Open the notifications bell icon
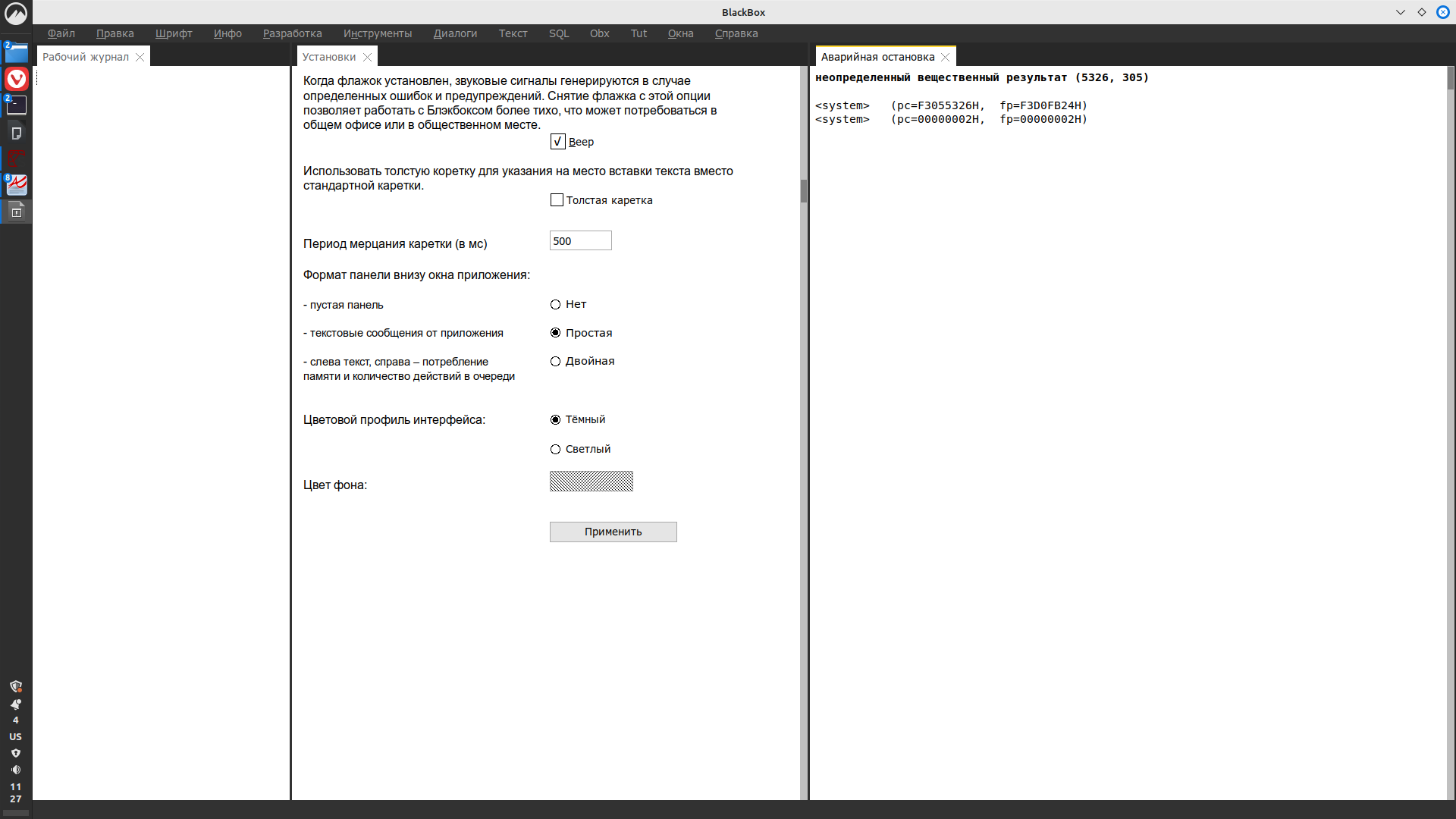This screenshot has height=819, width=1456. [x=15, y=704]
